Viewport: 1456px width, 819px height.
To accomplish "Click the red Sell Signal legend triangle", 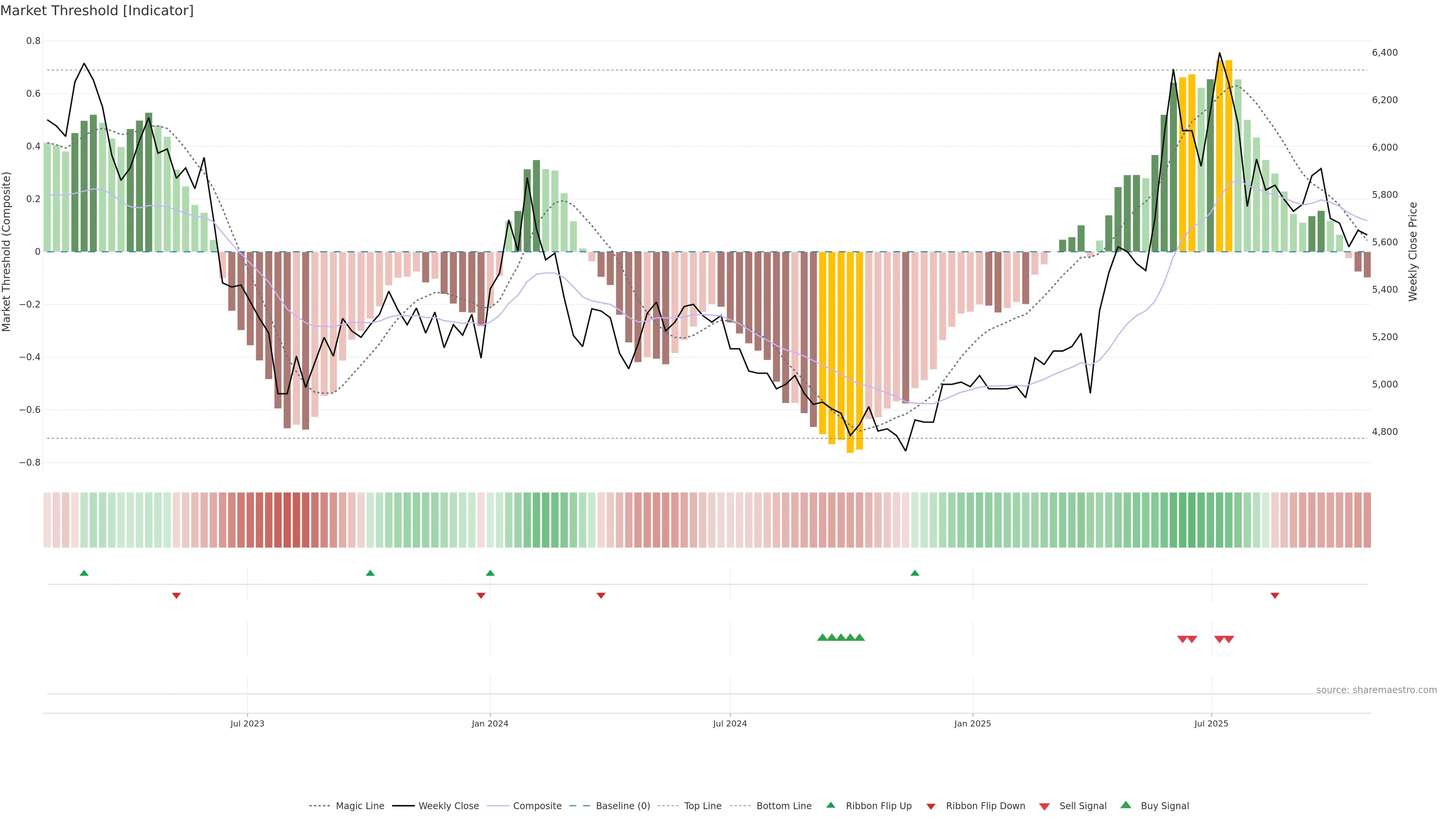I will point(1044,806).
